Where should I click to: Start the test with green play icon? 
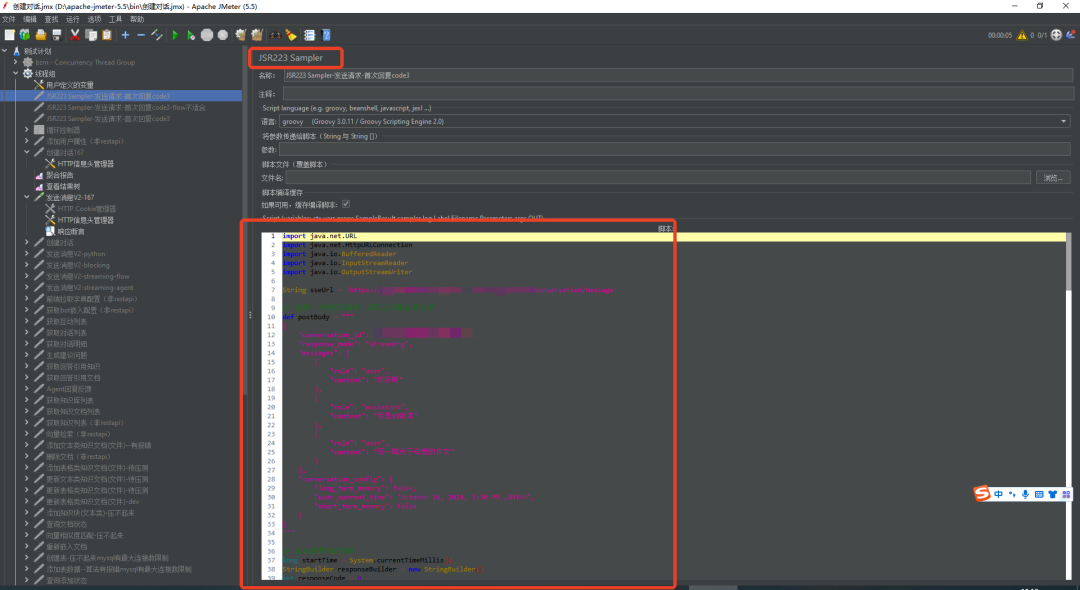coord(175,35)
